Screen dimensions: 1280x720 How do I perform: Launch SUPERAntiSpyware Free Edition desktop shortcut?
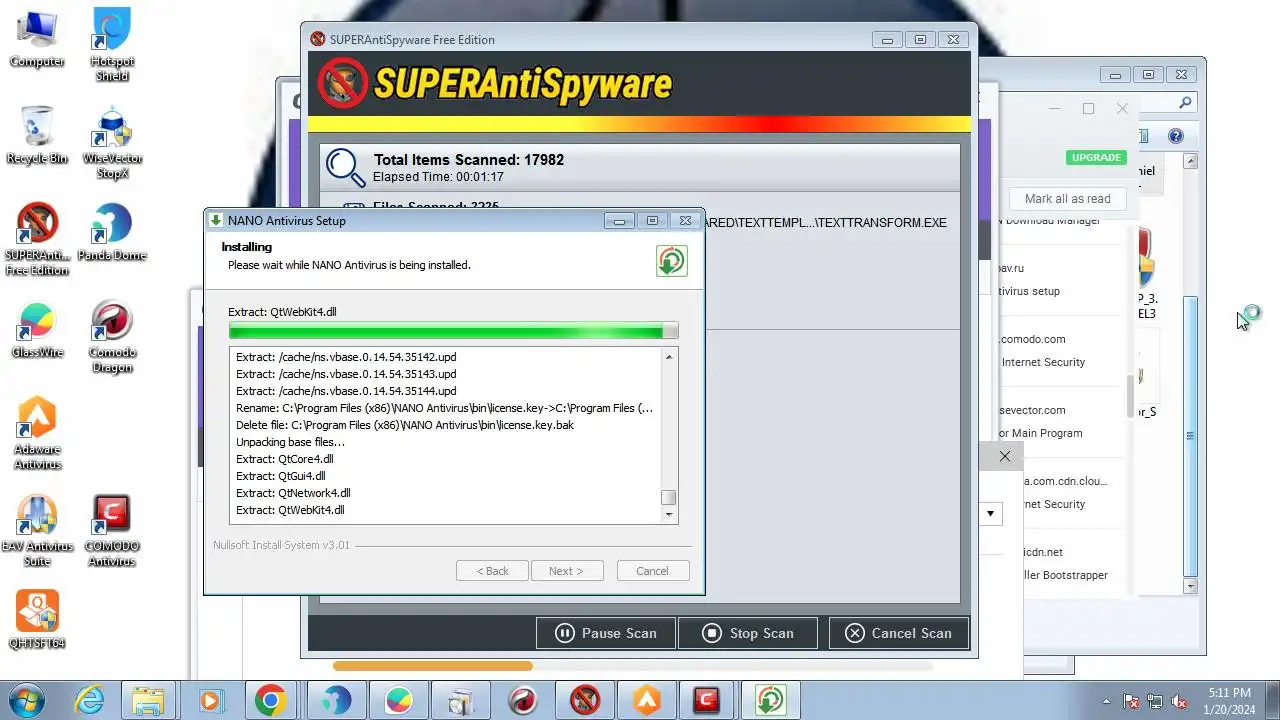[37, 239]
